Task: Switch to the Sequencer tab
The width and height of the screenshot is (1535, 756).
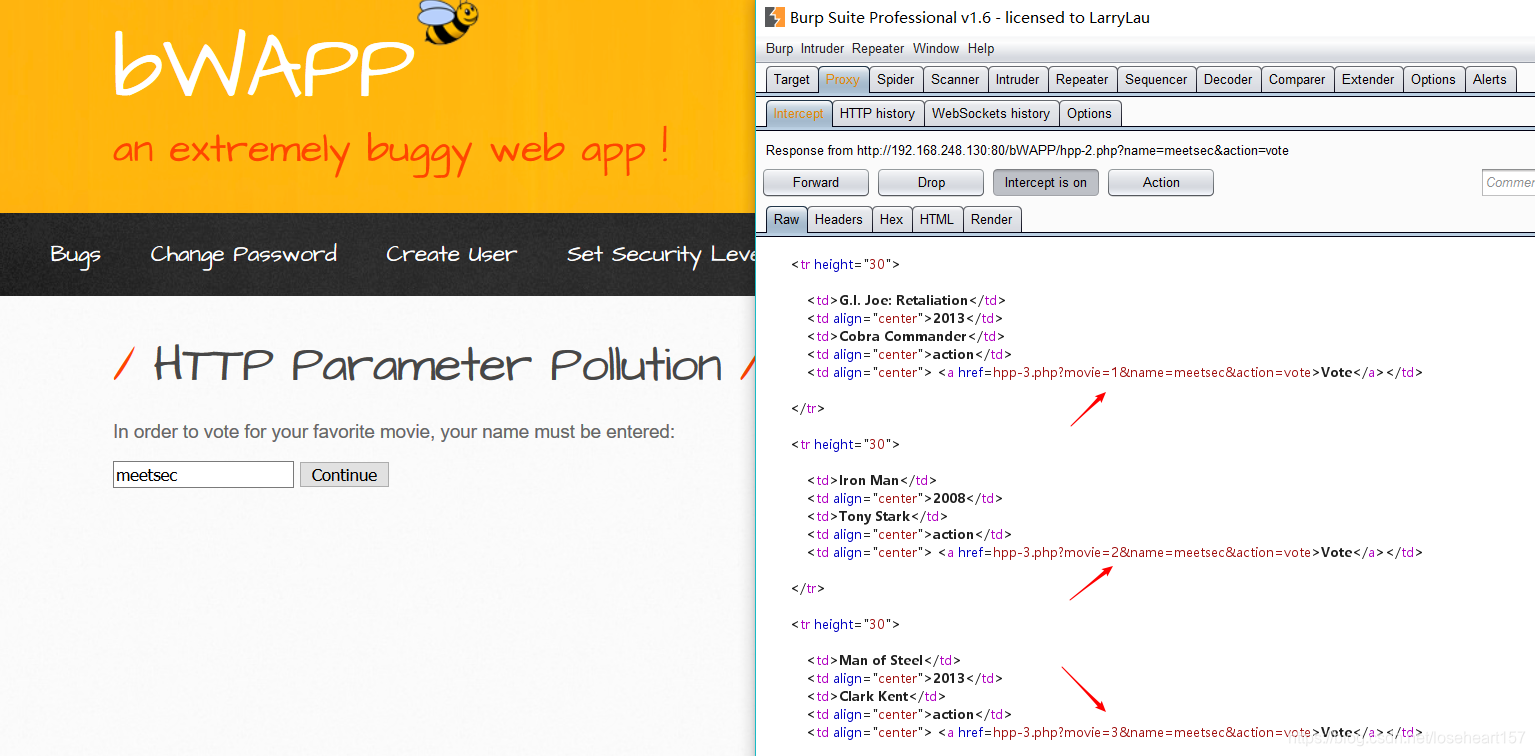Action: point(1156,79)
